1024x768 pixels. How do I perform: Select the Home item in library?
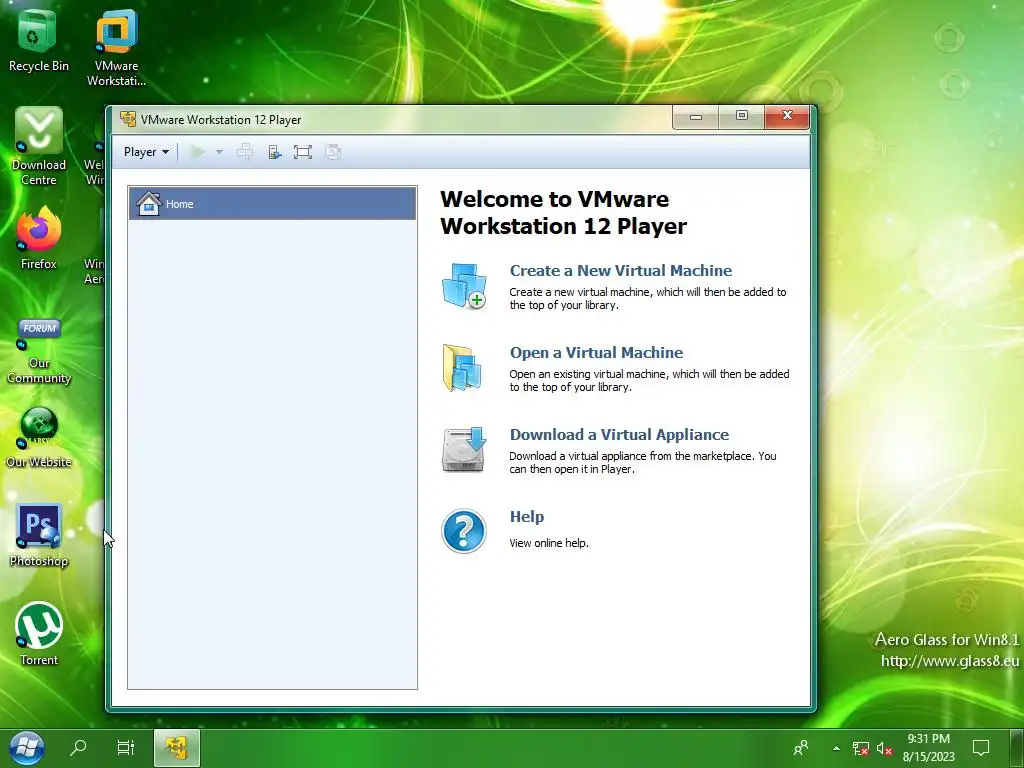coord(272,203)
